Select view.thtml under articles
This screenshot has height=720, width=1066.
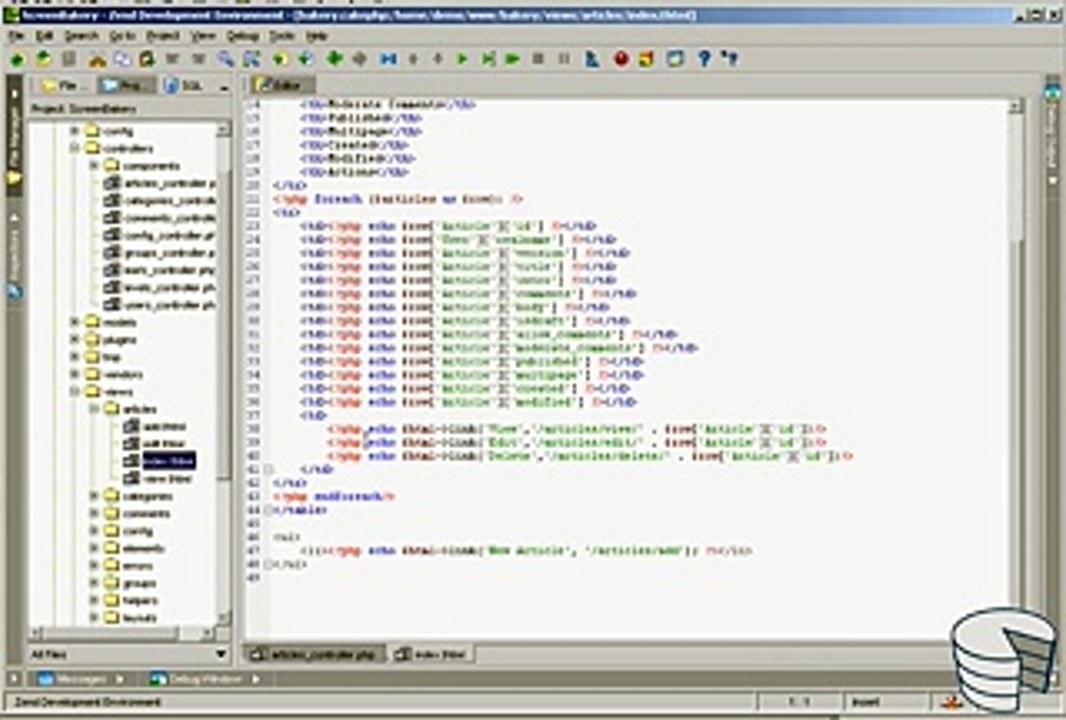(x=159, y=479)
